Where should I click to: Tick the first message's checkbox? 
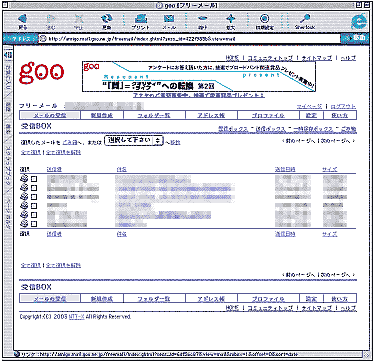coord(34,179)
